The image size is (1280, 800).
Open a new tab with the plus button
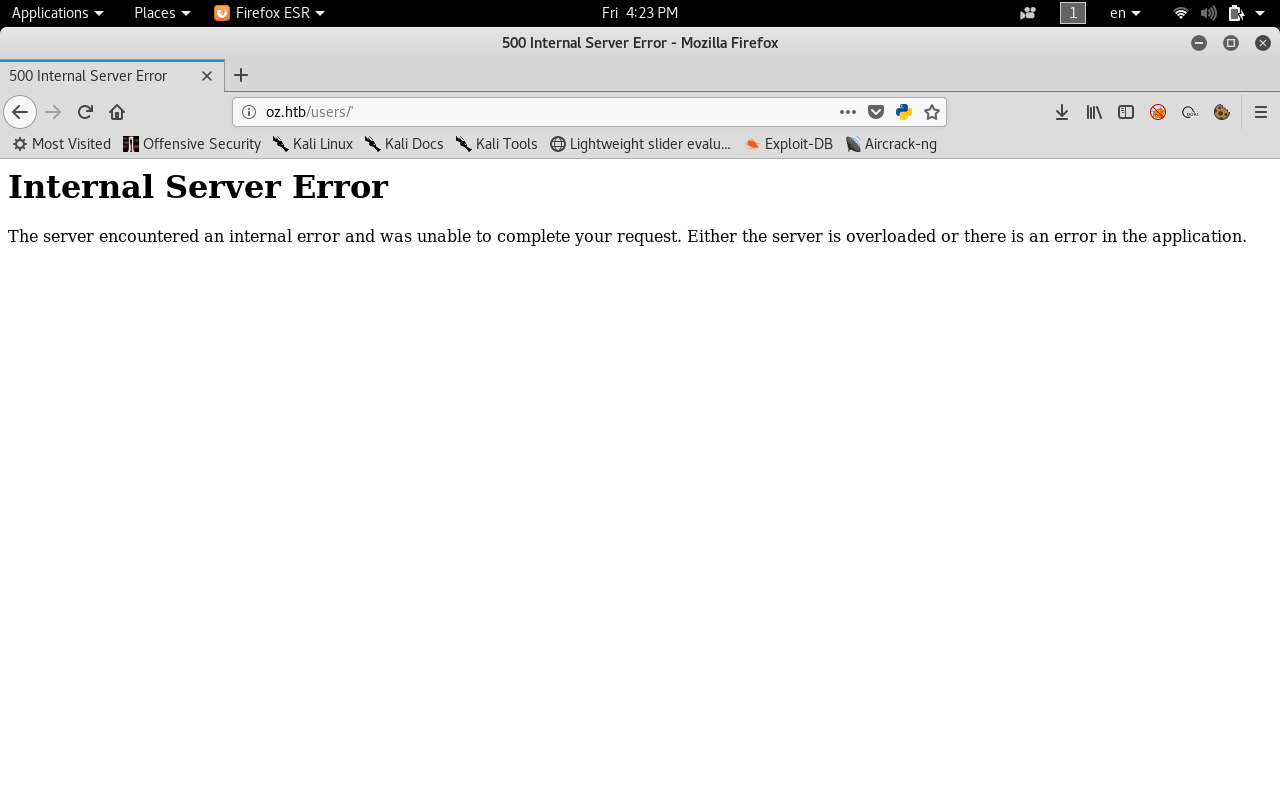[241, 75]
